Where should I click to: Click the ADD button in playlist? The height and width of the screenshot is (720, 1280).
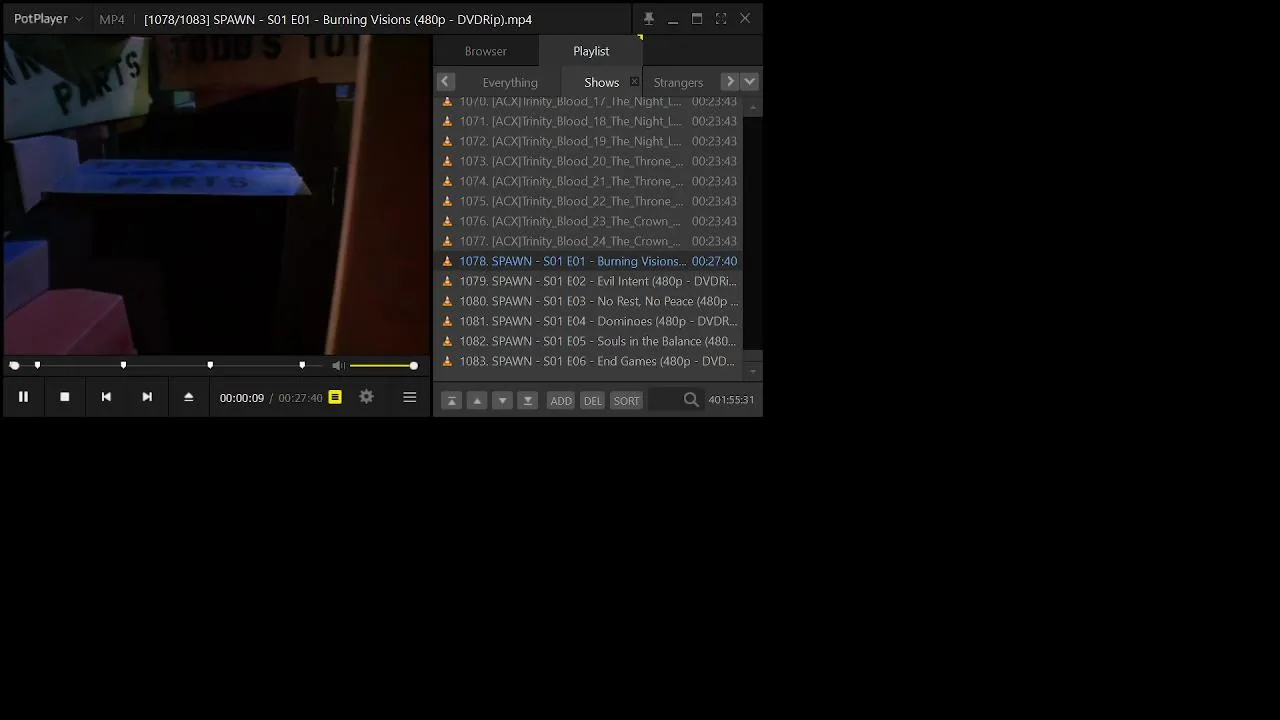(x=561, y=400)
